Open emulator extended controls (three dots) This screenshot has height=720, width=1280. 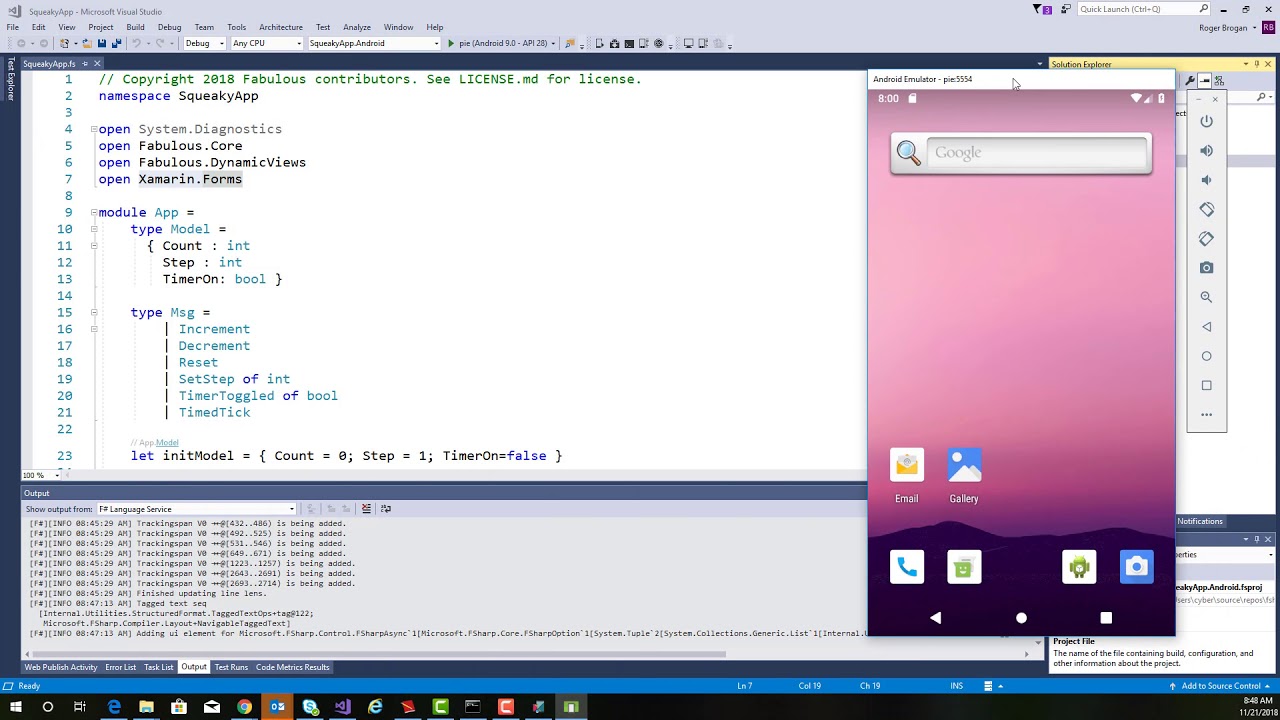point(1206,414)
